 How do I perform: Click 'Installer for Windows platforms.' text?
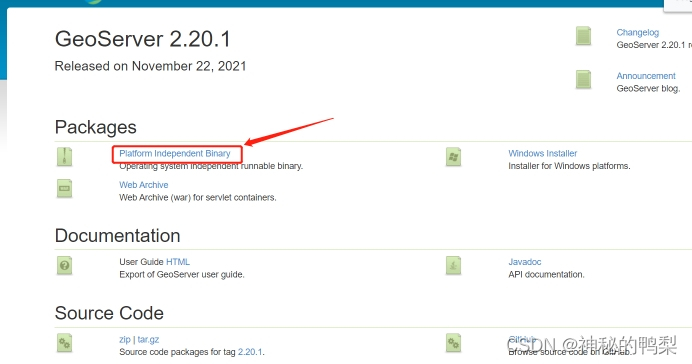569,166
